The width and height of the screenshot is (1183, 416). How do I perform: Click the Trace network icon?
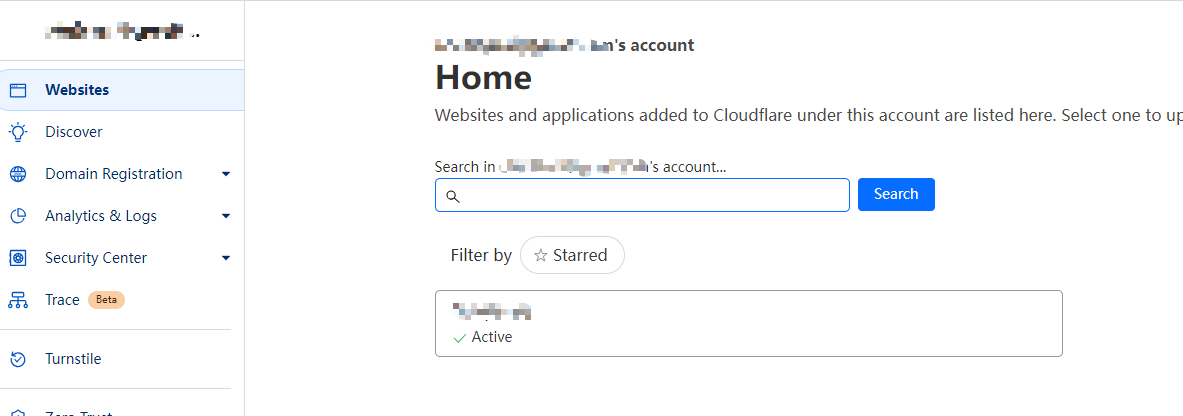[x=17, y=300]
